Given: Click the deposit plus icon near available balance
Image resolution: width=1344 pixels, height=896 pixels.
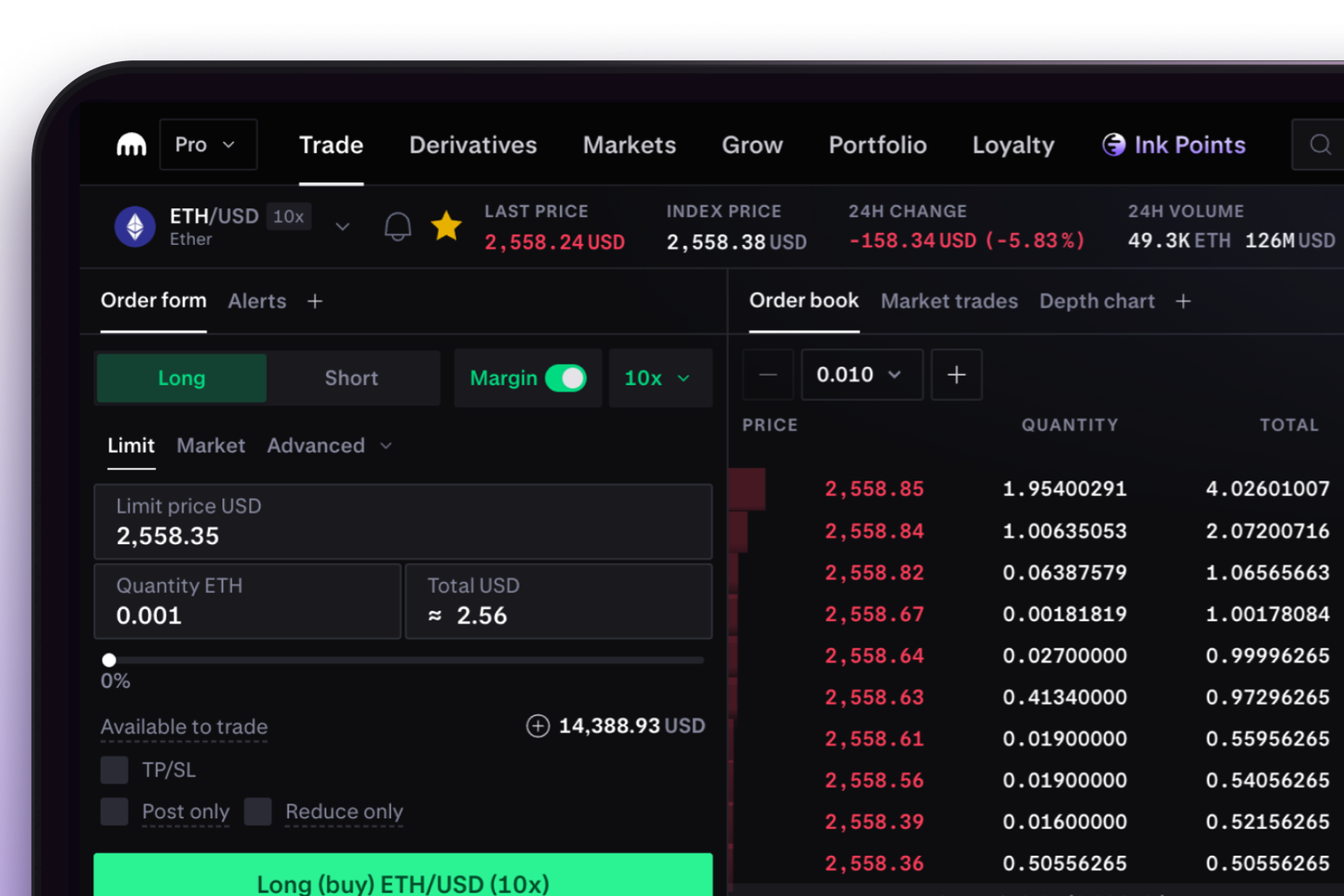Looking at the screenshot, I should pos(537,725).
